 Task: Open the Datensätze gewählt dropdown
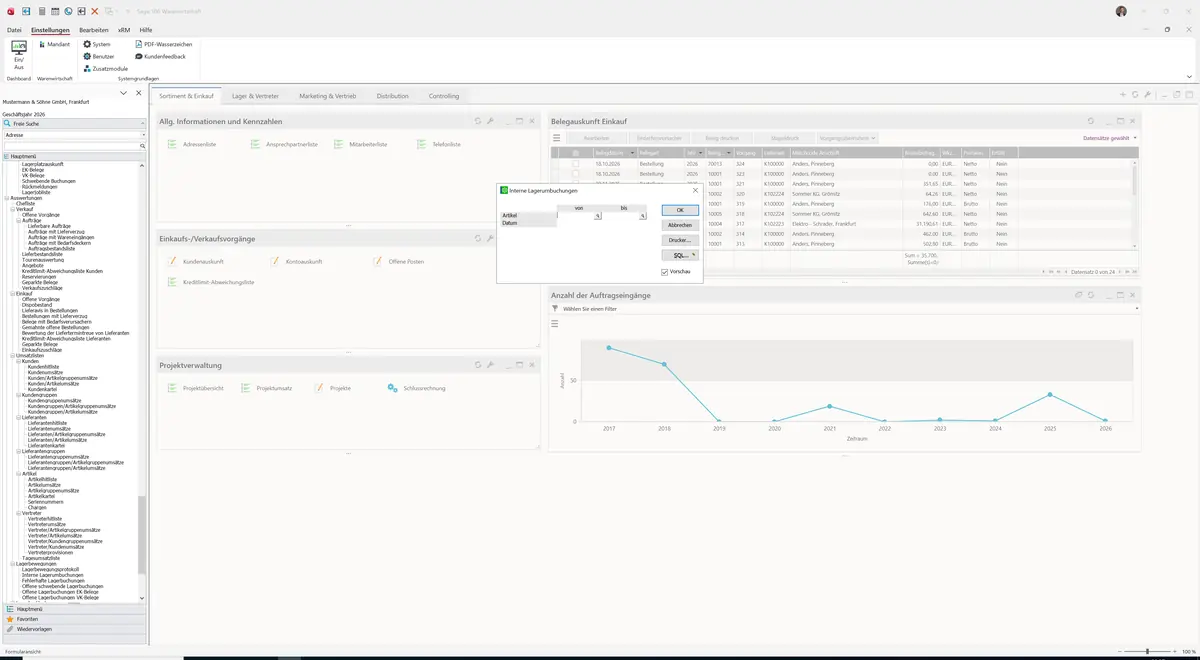pos(1110,138)
